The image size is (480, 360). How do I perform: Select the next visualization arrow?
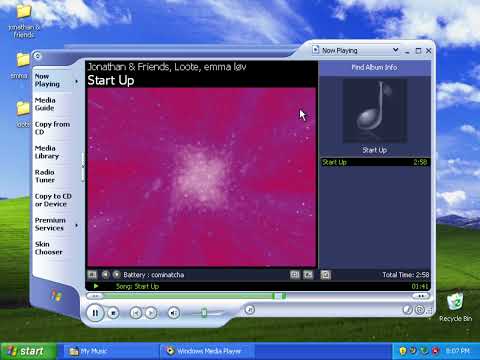pyautogui.click(x=116, y=275)
